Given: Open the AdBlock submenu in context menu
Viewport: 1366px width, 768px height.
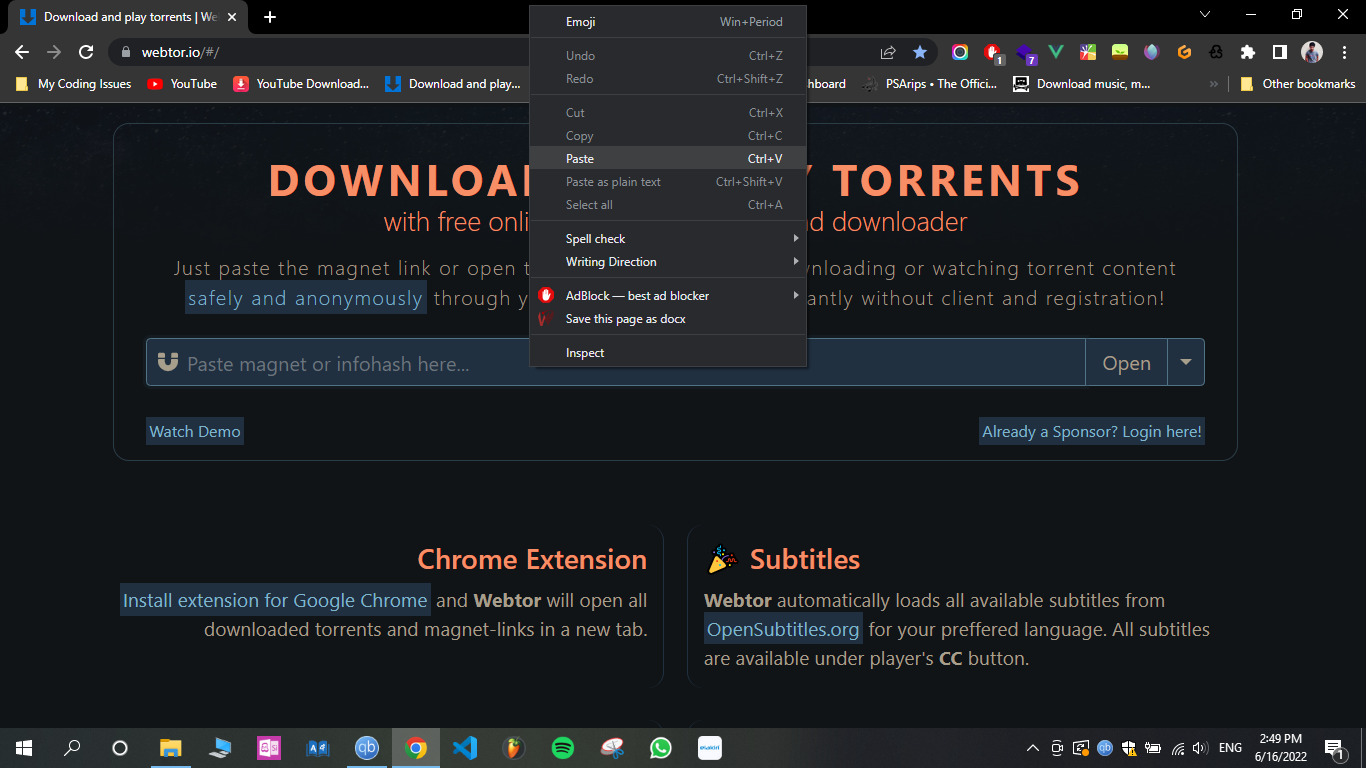Looking at the screenshot, I should coord(668,296).
